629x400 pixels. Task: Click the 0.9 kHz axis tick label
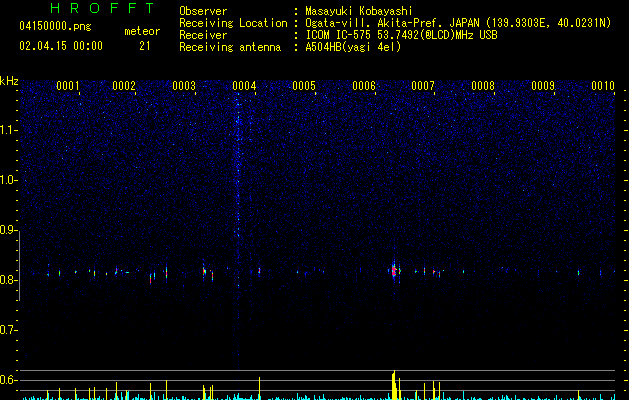(9, 230)
